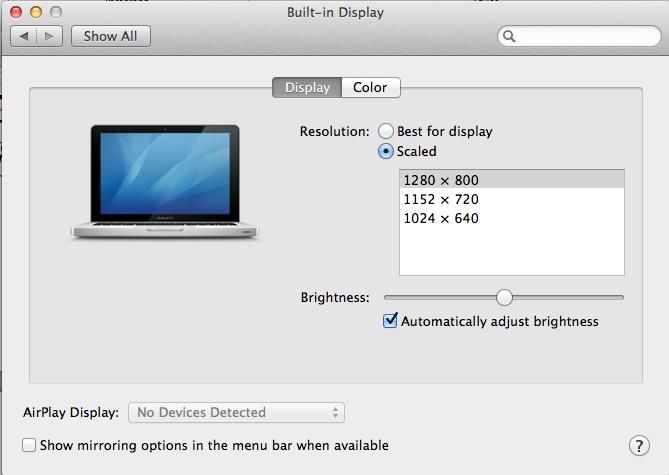Choose the 1024 × 640 resolution
Screen dimensions: 669x475
coord(512,218)
